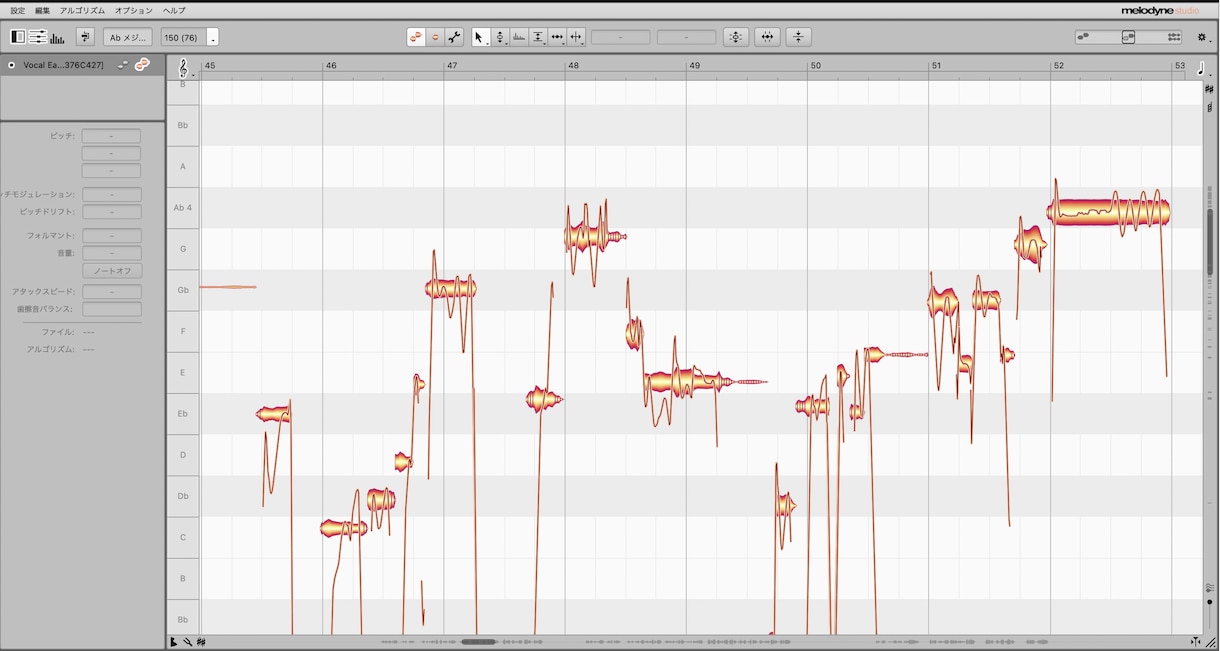Open the ヘルプ menu
This screenshot has height=651, width=1220.
click(174, 10)
